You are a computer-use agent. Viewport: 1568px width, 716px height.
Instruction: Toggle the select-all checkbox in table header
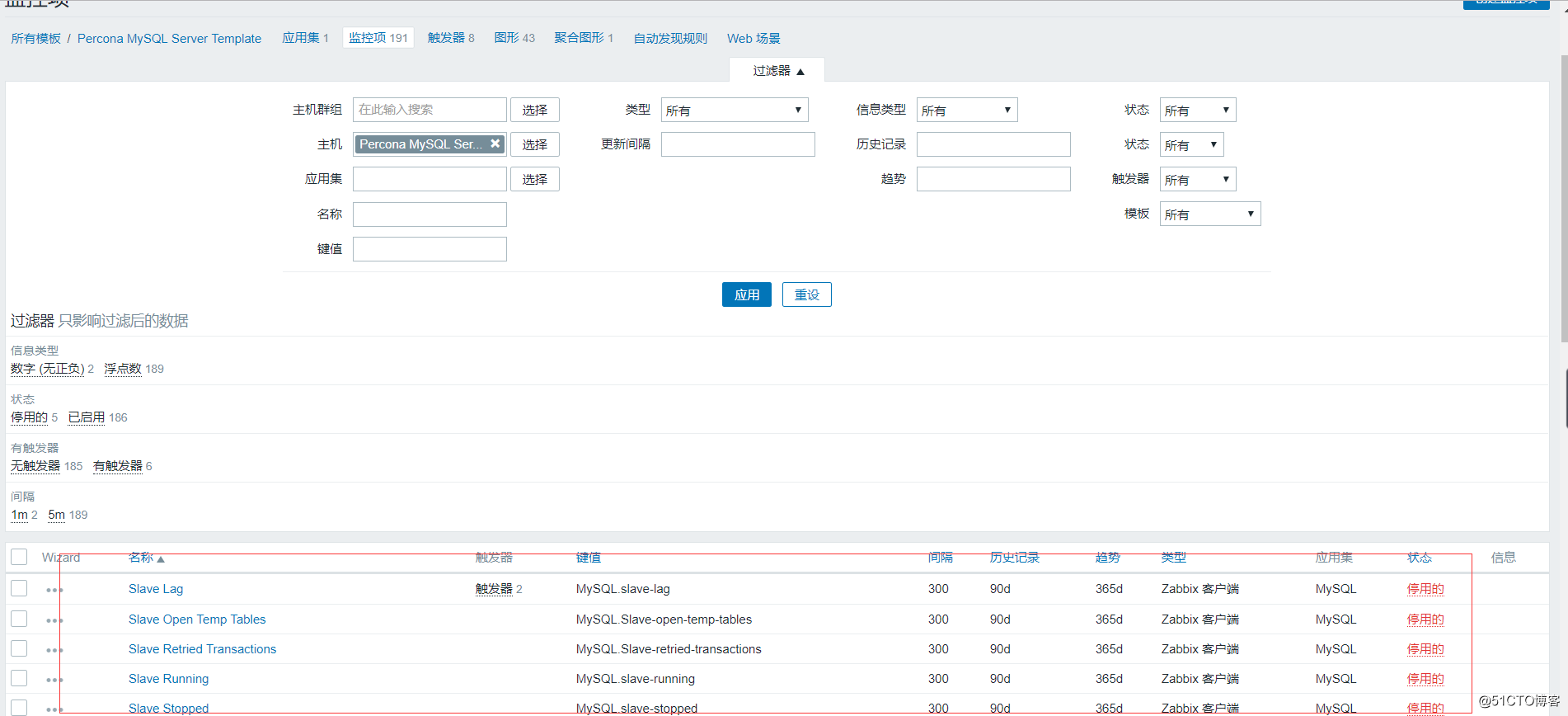click(19, 557)
